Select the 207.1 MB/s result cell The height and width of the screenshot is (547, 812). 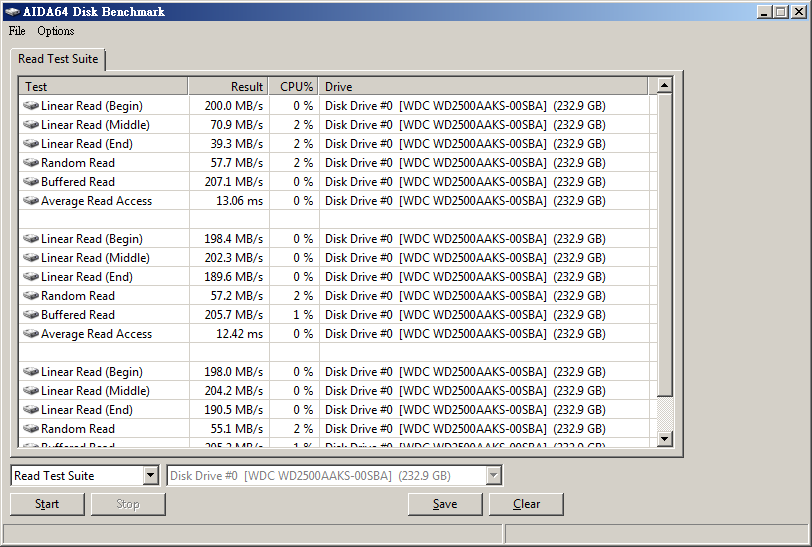tap(228, 182)
